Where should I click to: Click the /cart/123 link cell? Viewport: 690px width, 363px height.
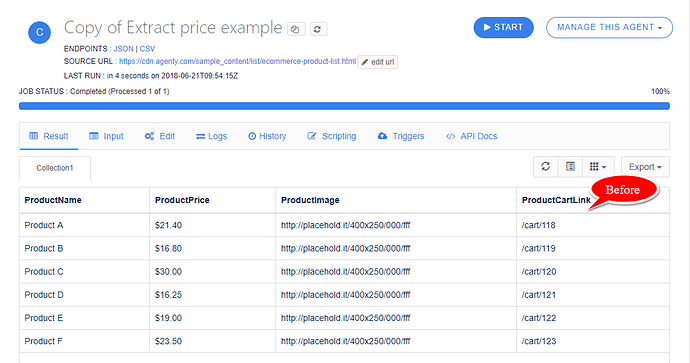pos(593,341)
